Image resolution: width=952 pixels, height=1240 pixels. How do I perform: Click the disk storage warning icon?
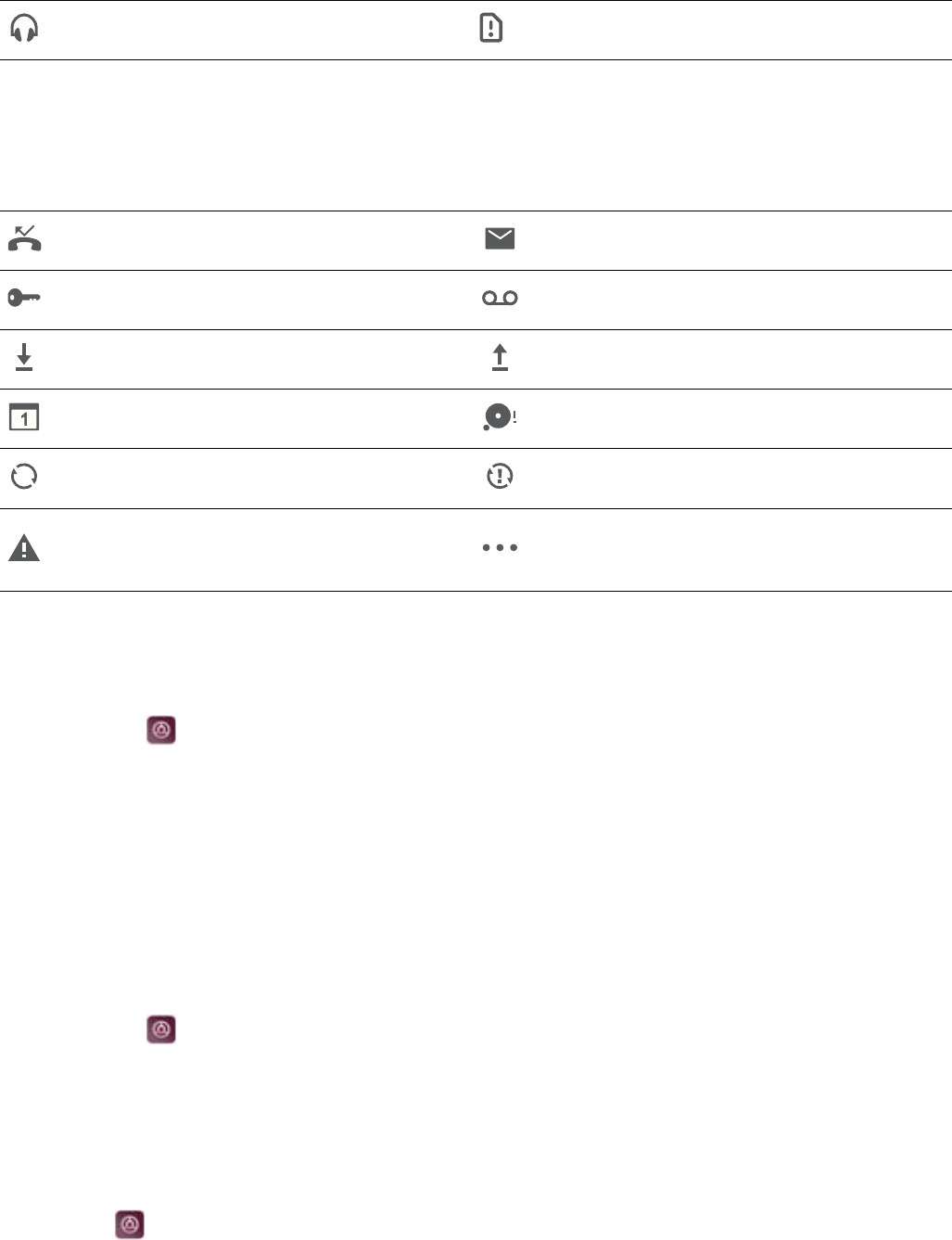[499, 417]
